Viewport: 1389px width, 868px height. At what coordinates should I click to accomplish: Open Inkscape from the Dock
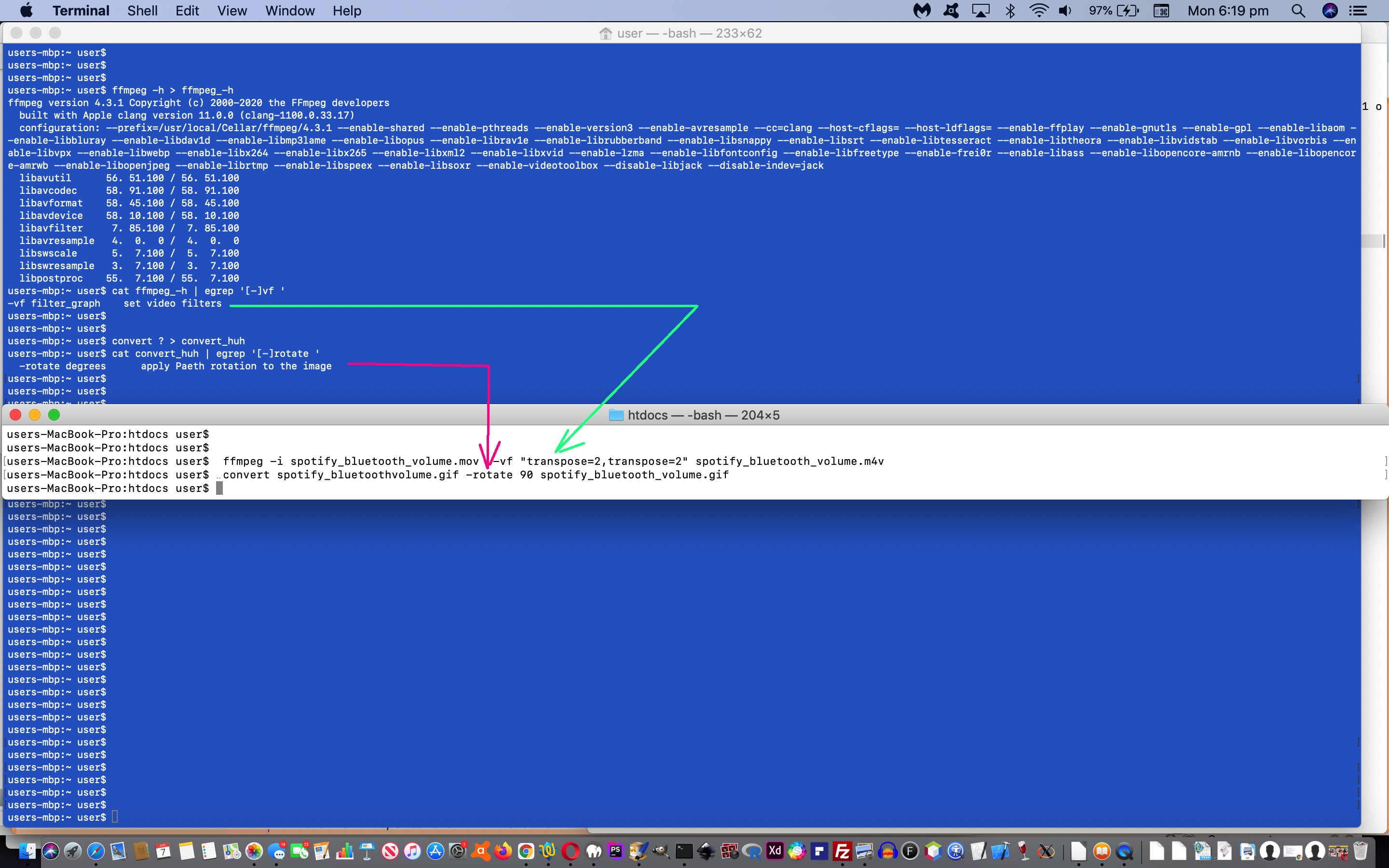[706, 851]
